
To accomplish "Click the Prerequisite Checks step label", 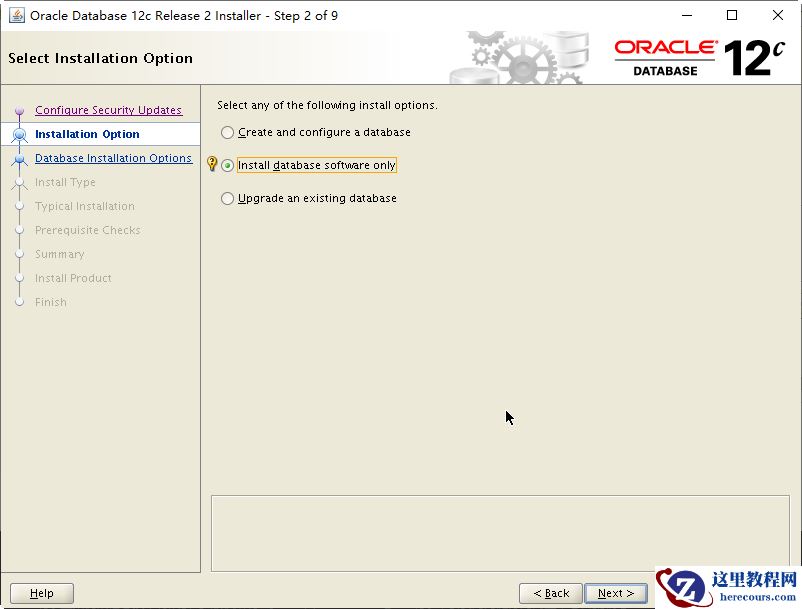I will [87, 230].
